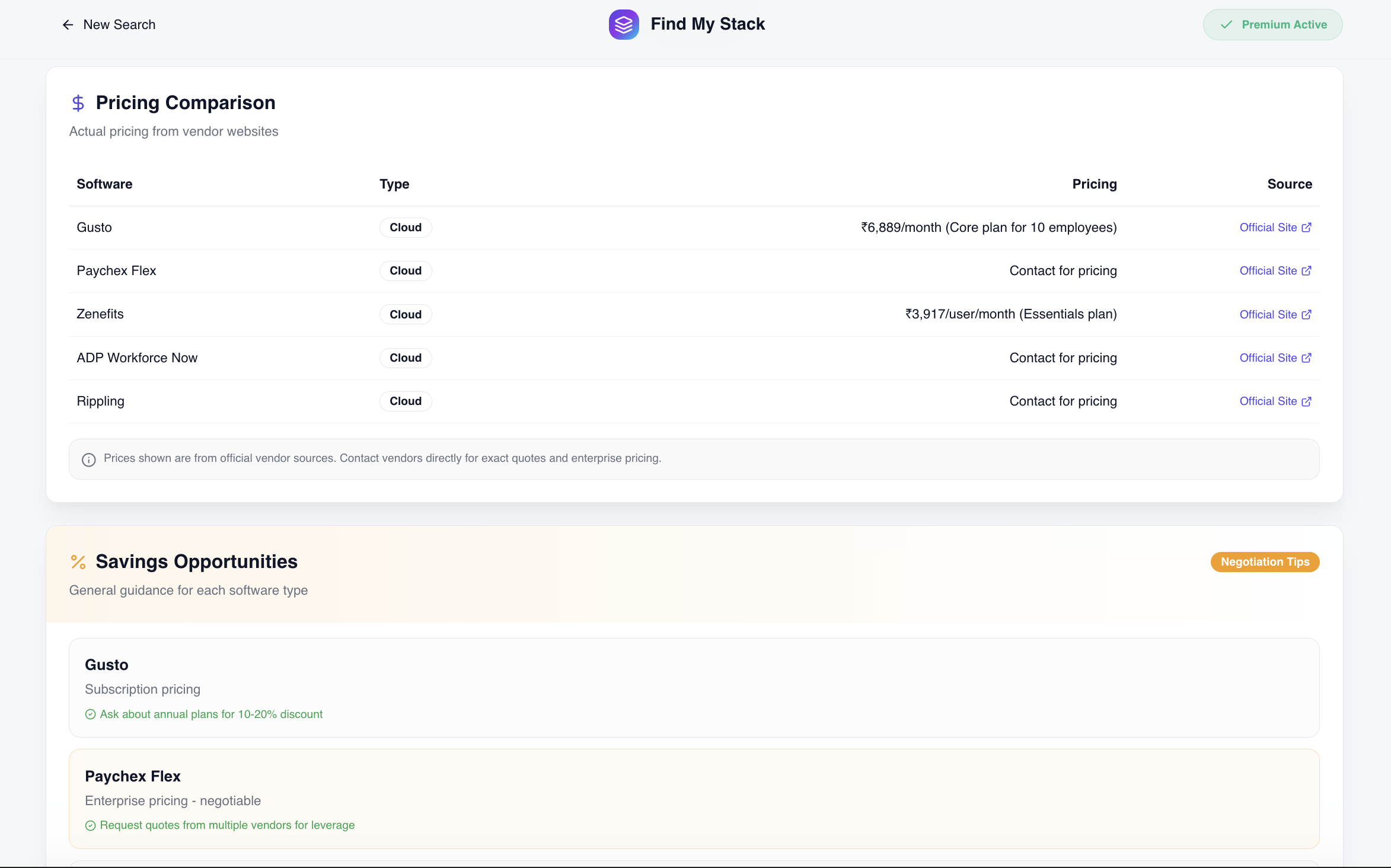Viewport: 1391px width, 868px height.
Task: Click the back arrow beside New Search
Action: pos(68,24)
